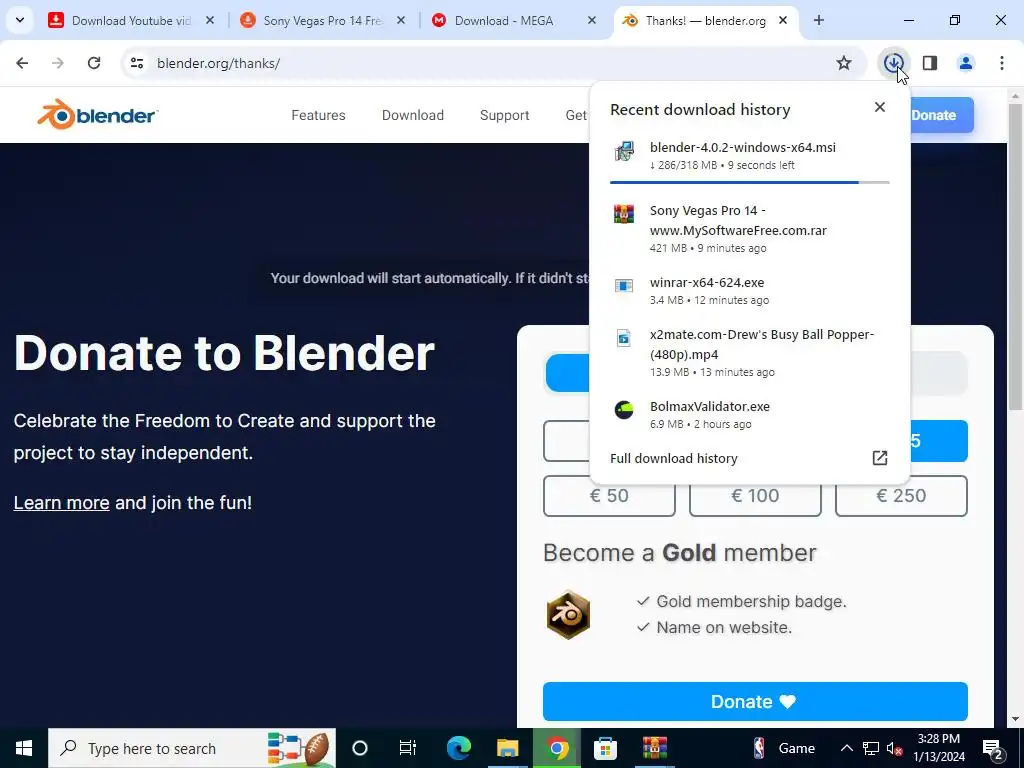The height and width of the screenshot is (768, 1024).
Task: Open x2mate.com Drew's Busy Ball Popper entry
Action: click(x=749, y=353)
